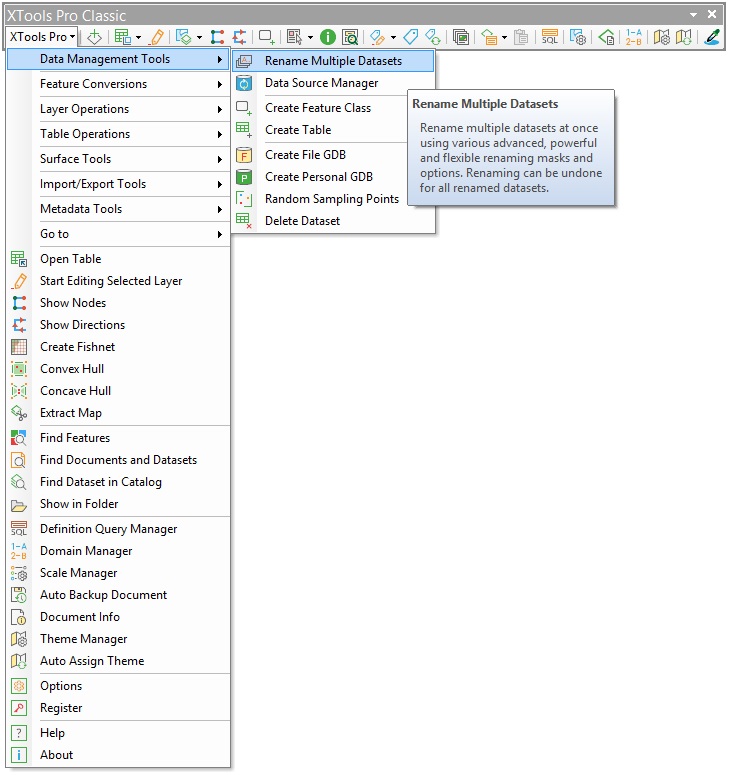This screenshot has width=729, height=775.
Task: Open XTools Pro Options
Action: pos(119,686)
